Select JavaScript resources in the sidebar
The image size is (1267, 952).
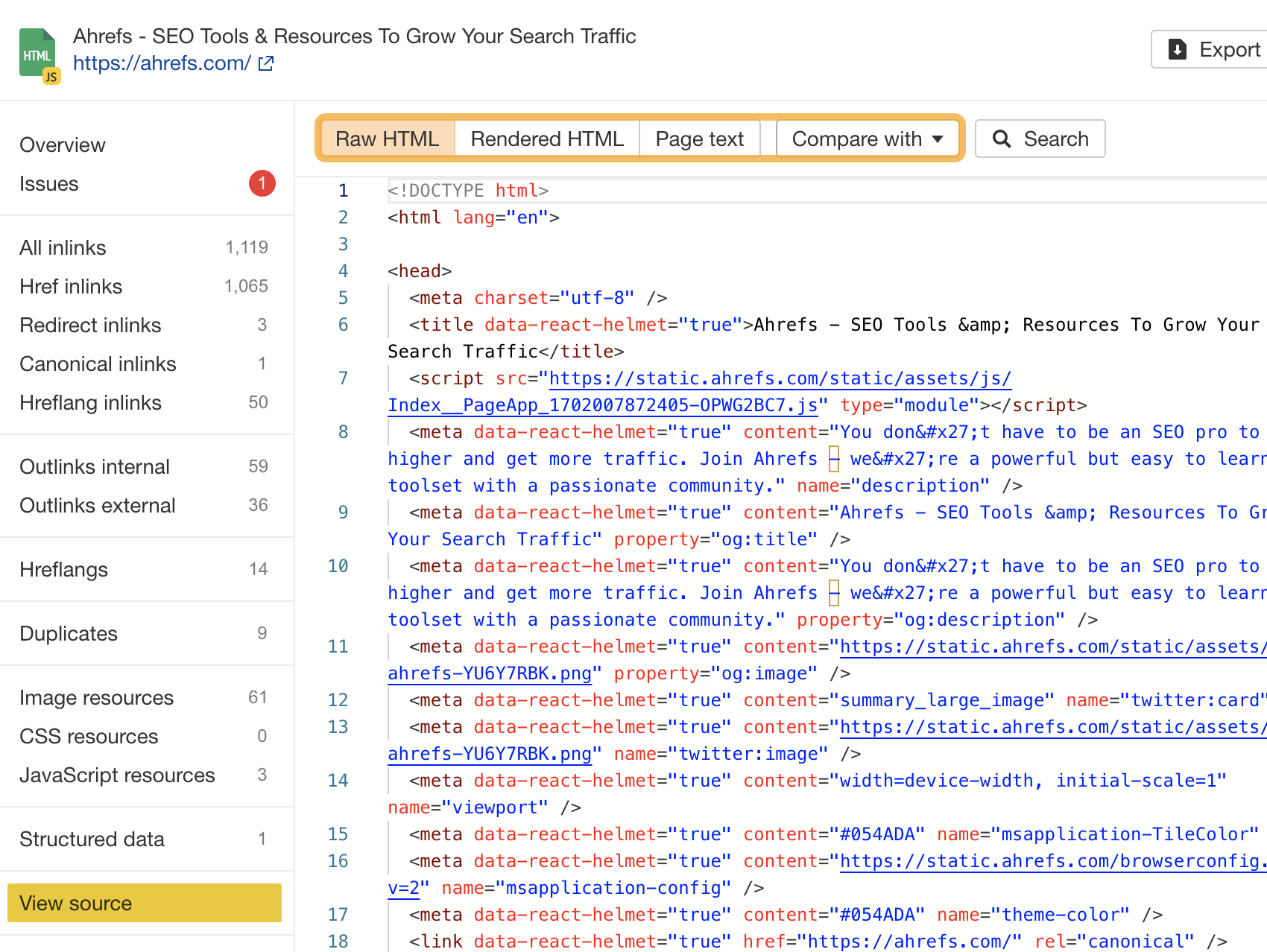click(117, 775)
